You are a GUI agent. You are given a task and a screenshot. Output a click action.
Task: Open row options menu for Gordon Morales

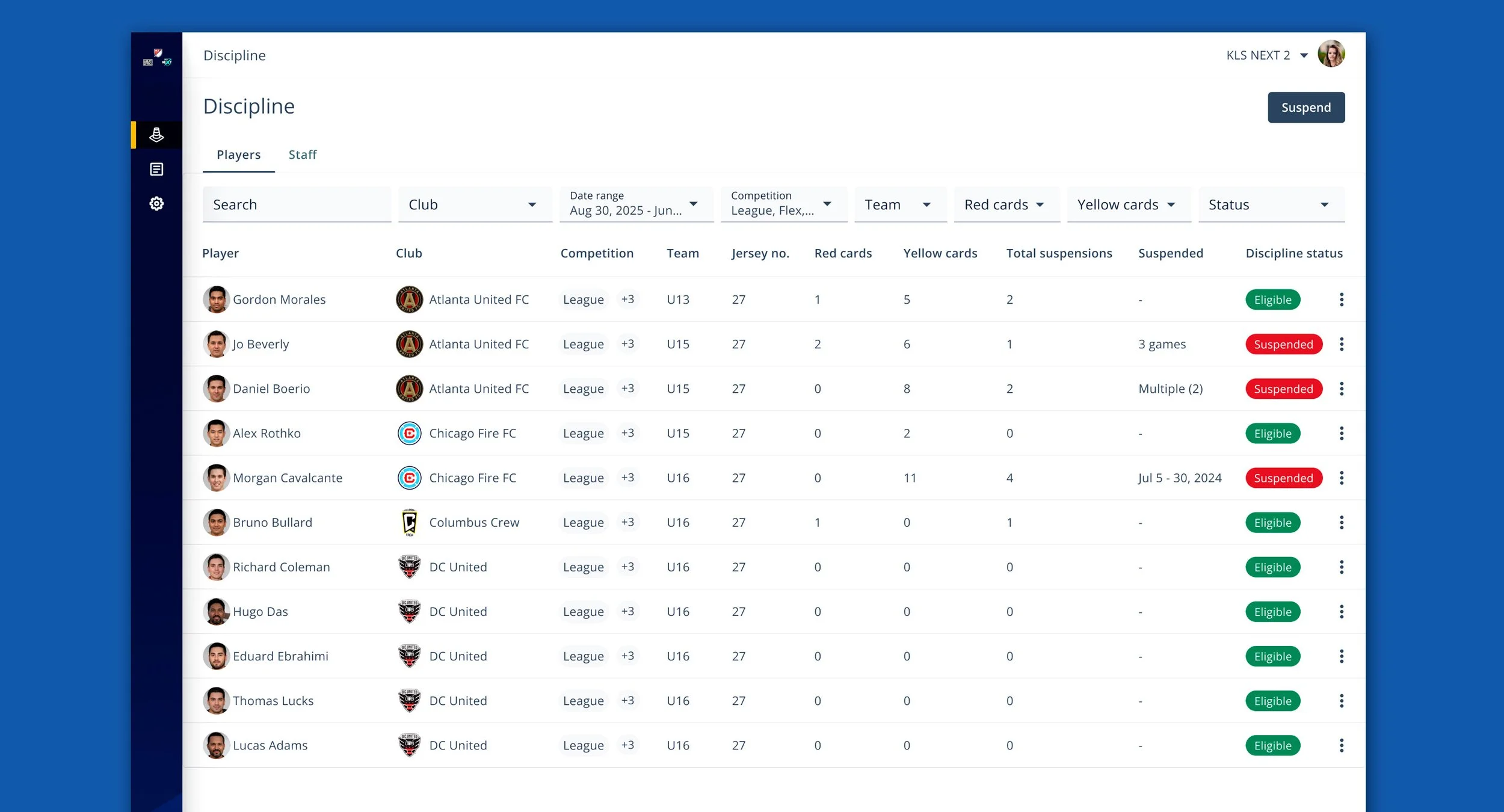[x=1341, y=300]
